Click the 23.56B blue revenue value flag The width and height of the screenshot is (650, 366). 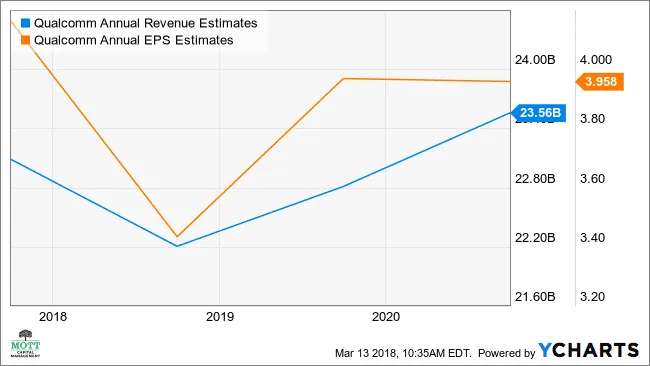click(538, 112)
